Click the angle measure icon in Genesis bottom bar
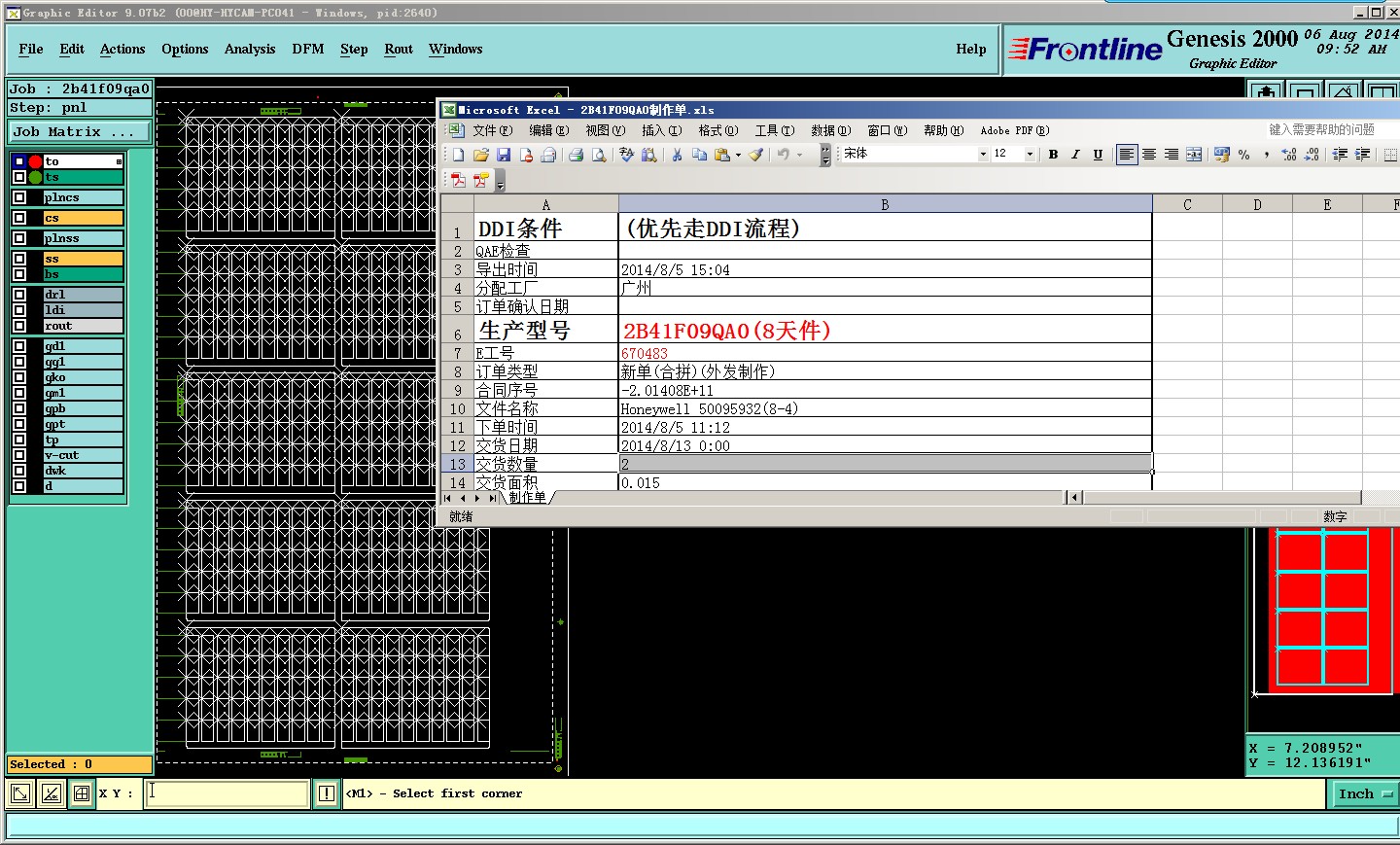 point(52,794)
